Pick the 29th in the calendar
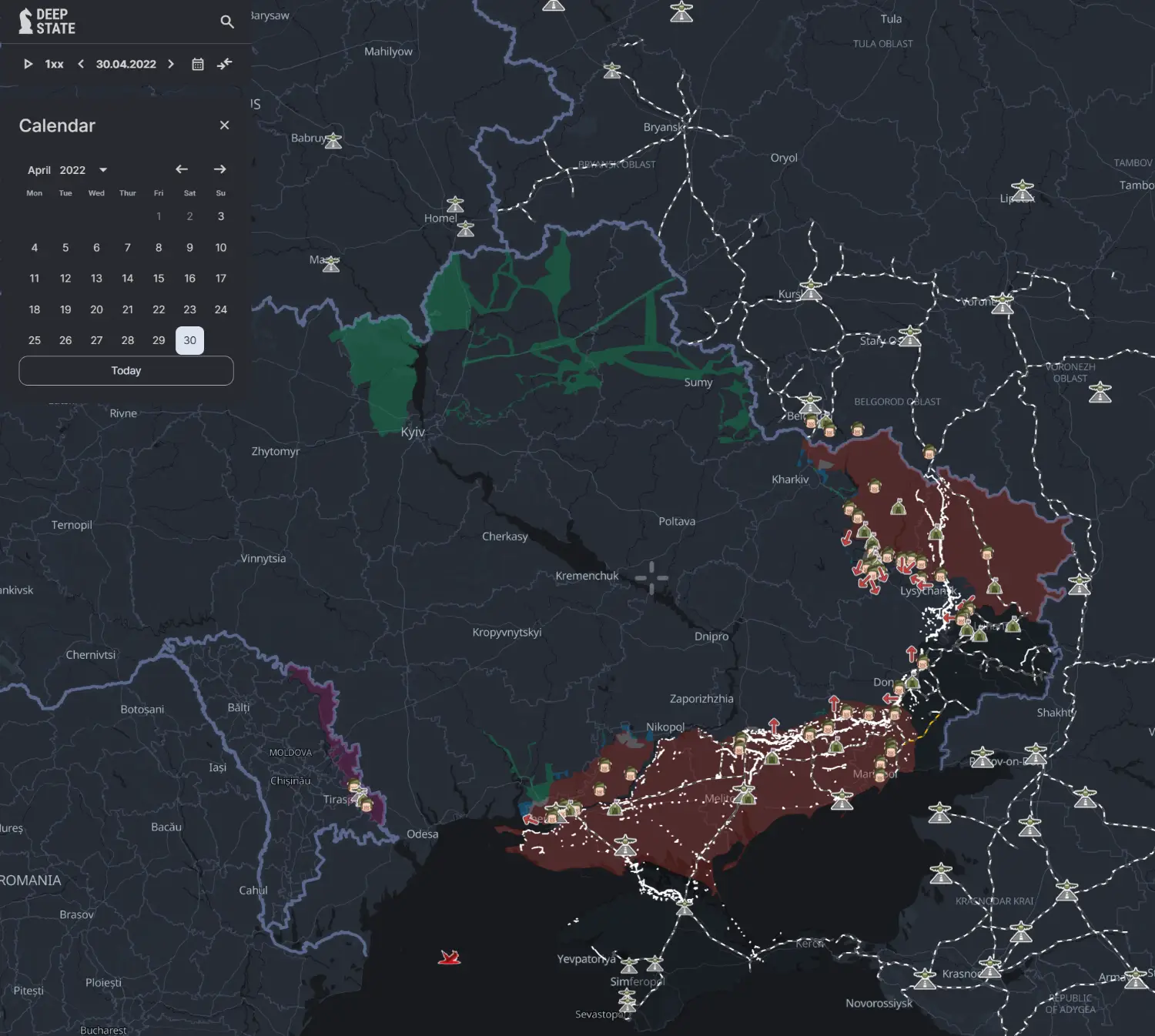The height and width of the screenshot is (1036, 1155). tap(159, 340)
